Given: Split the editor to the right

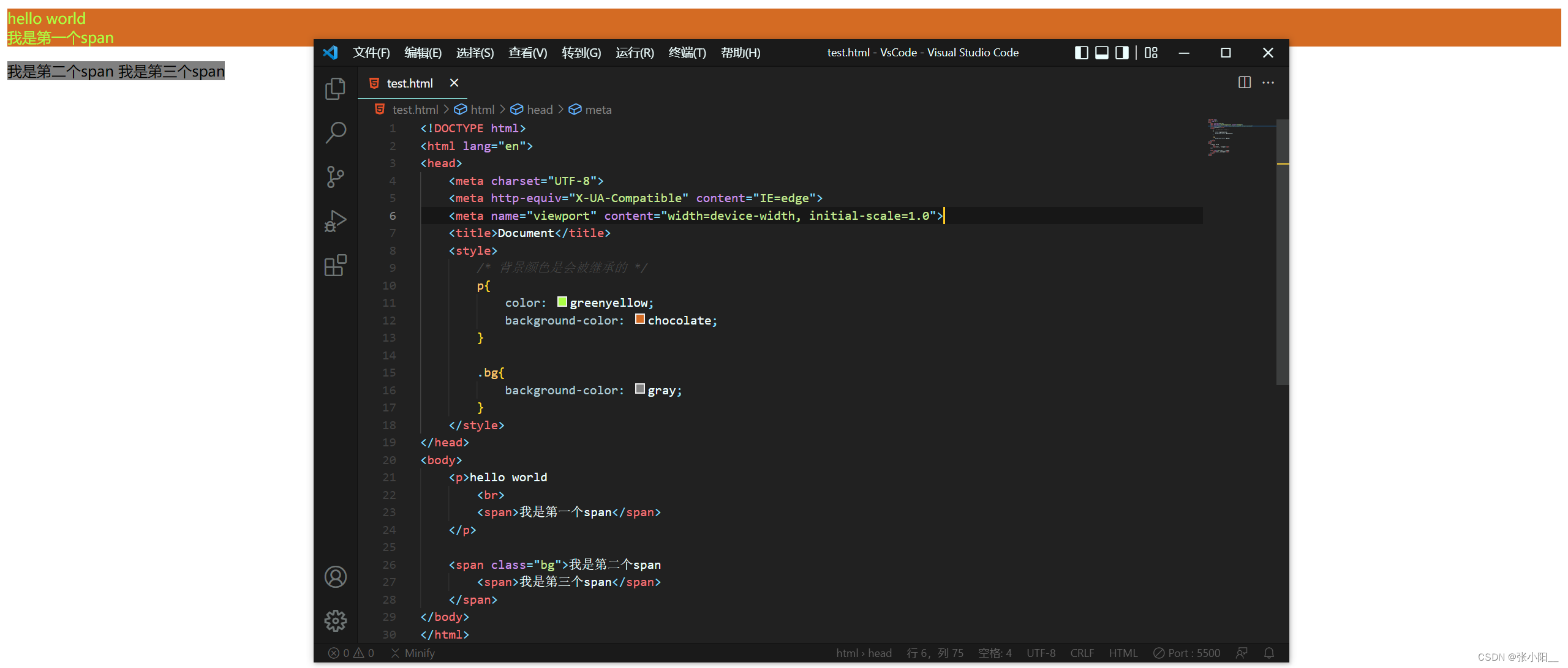Looking at the screenshot, I should point(1244,83).
